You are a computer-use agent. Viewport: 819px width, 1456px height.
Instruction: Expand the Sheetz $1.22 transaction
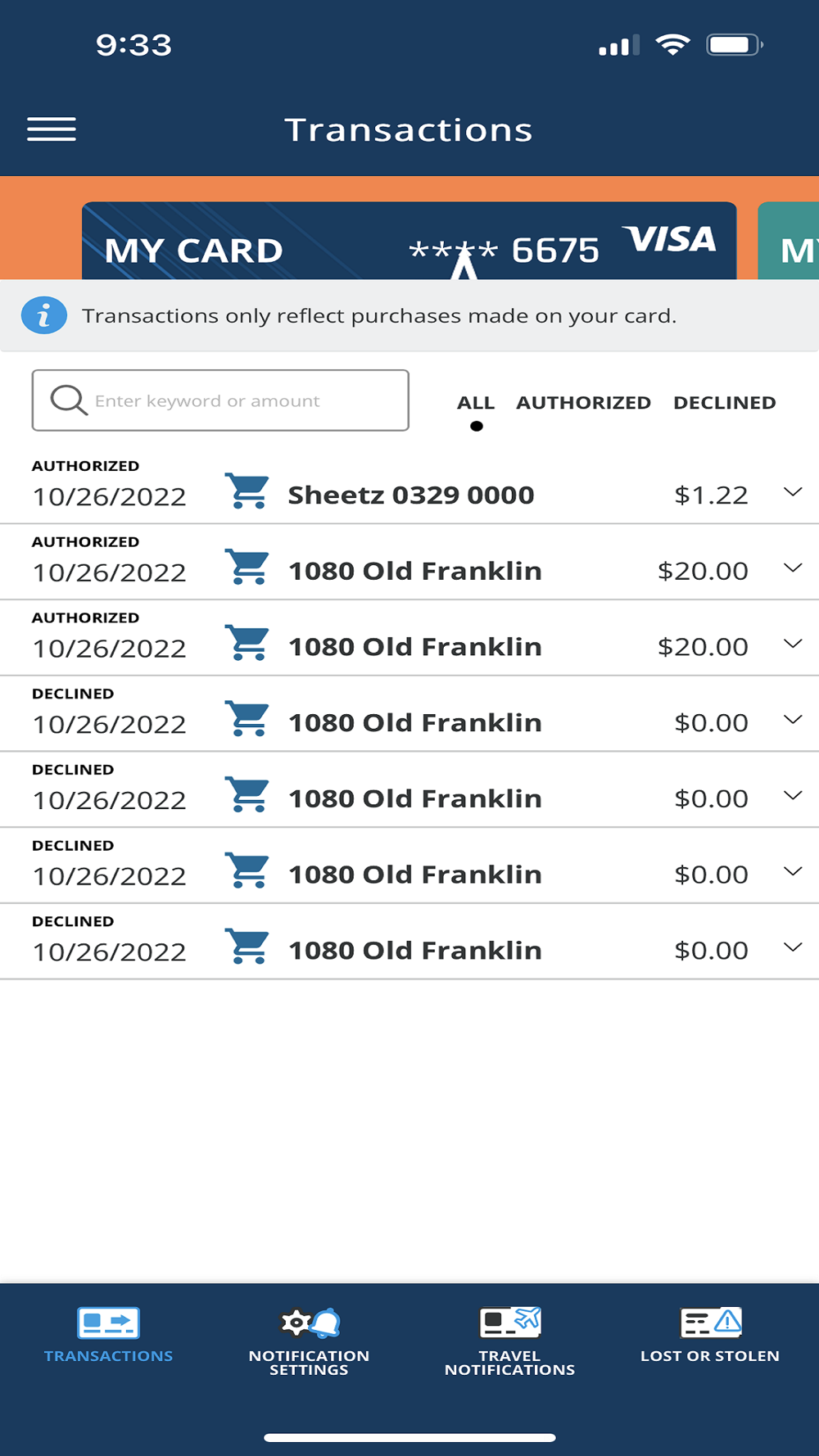(x=792, y=492)
